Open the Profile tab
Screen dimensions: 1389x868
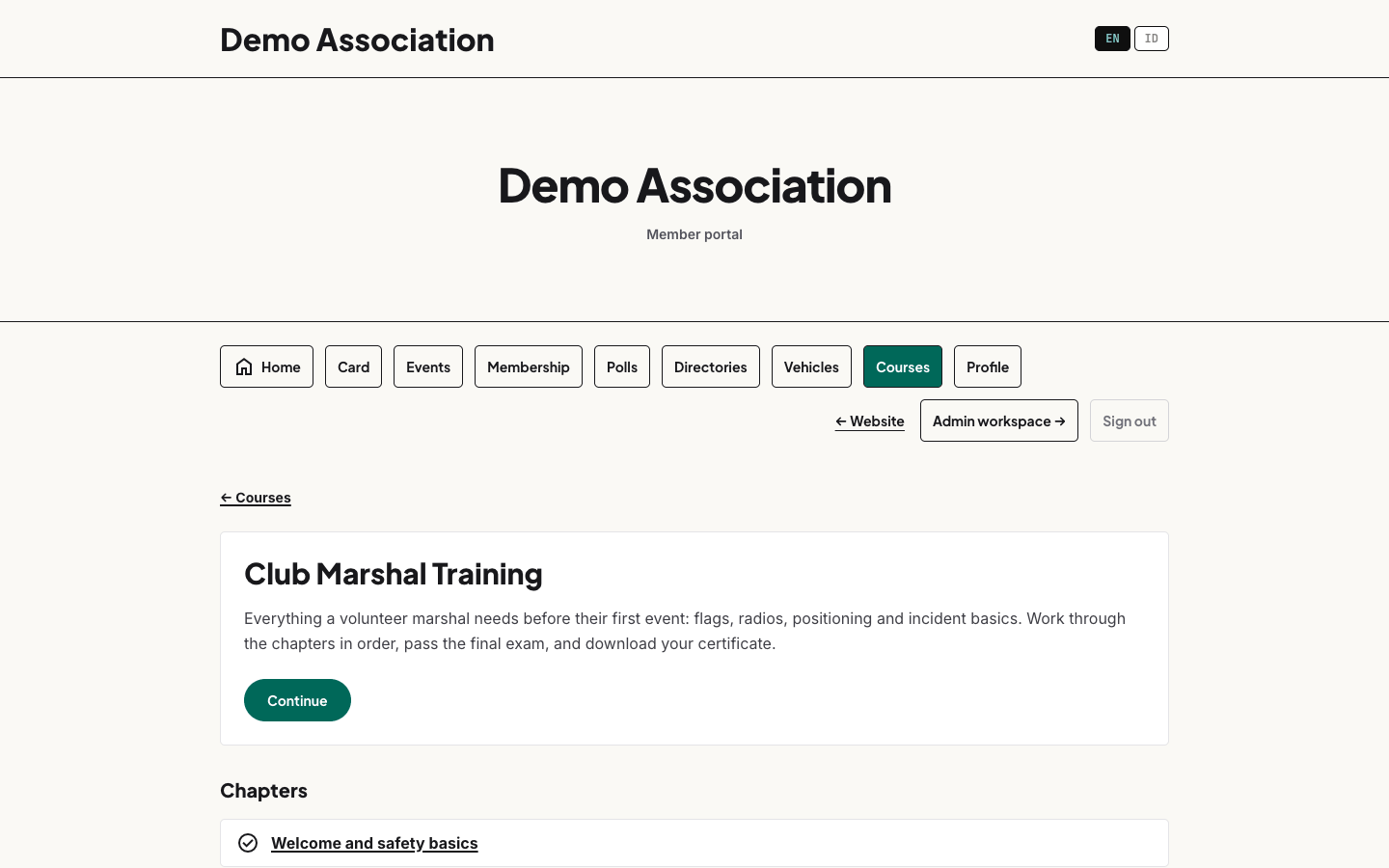(x=988, y=366)
